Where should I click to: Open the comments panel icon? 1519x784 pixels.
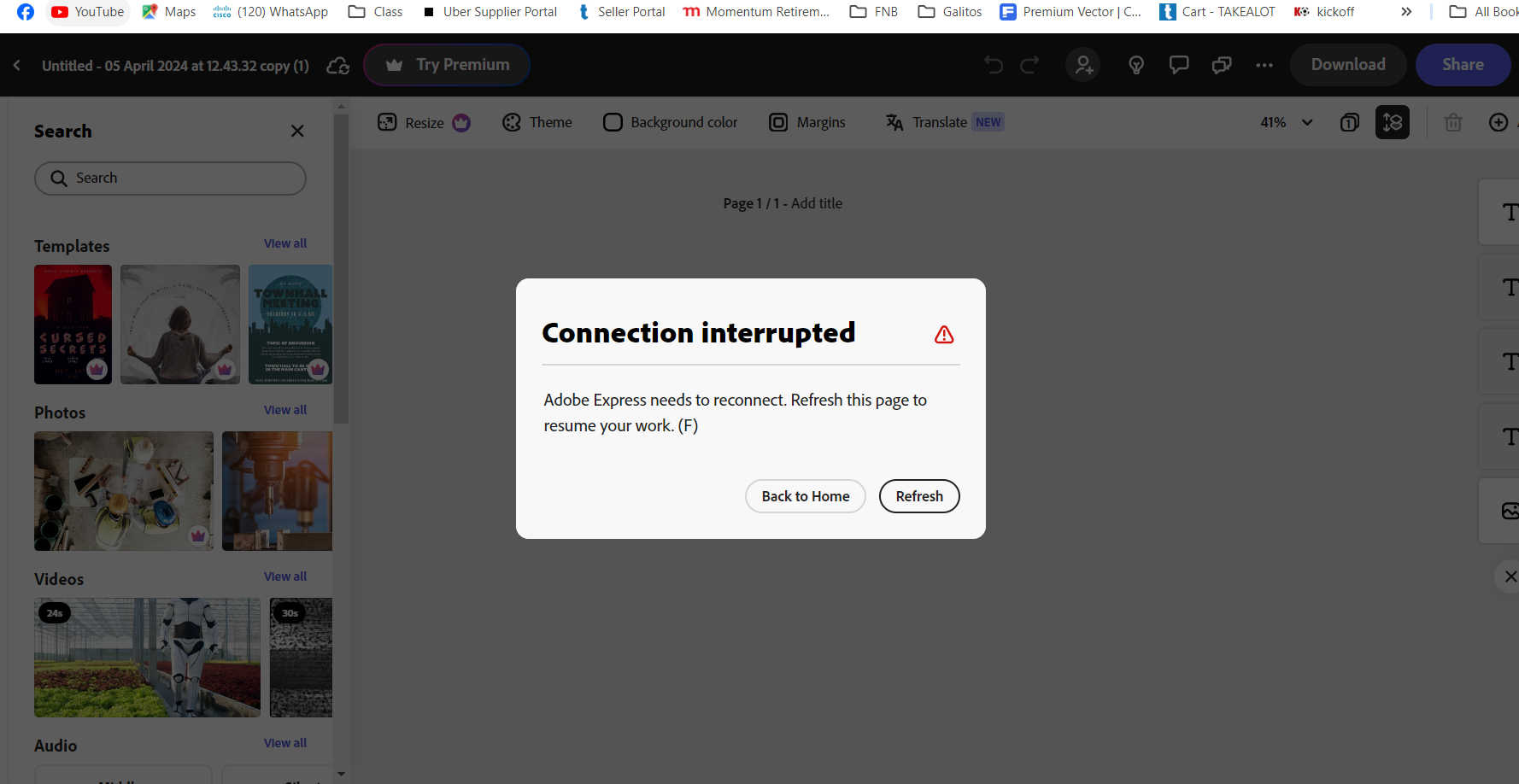point(1178,64)
